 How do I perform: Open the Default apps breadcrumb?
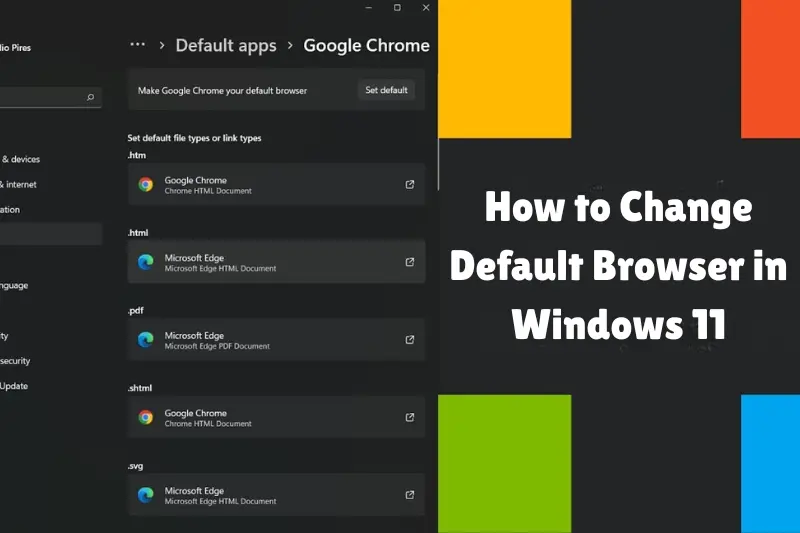pos(226,46)
